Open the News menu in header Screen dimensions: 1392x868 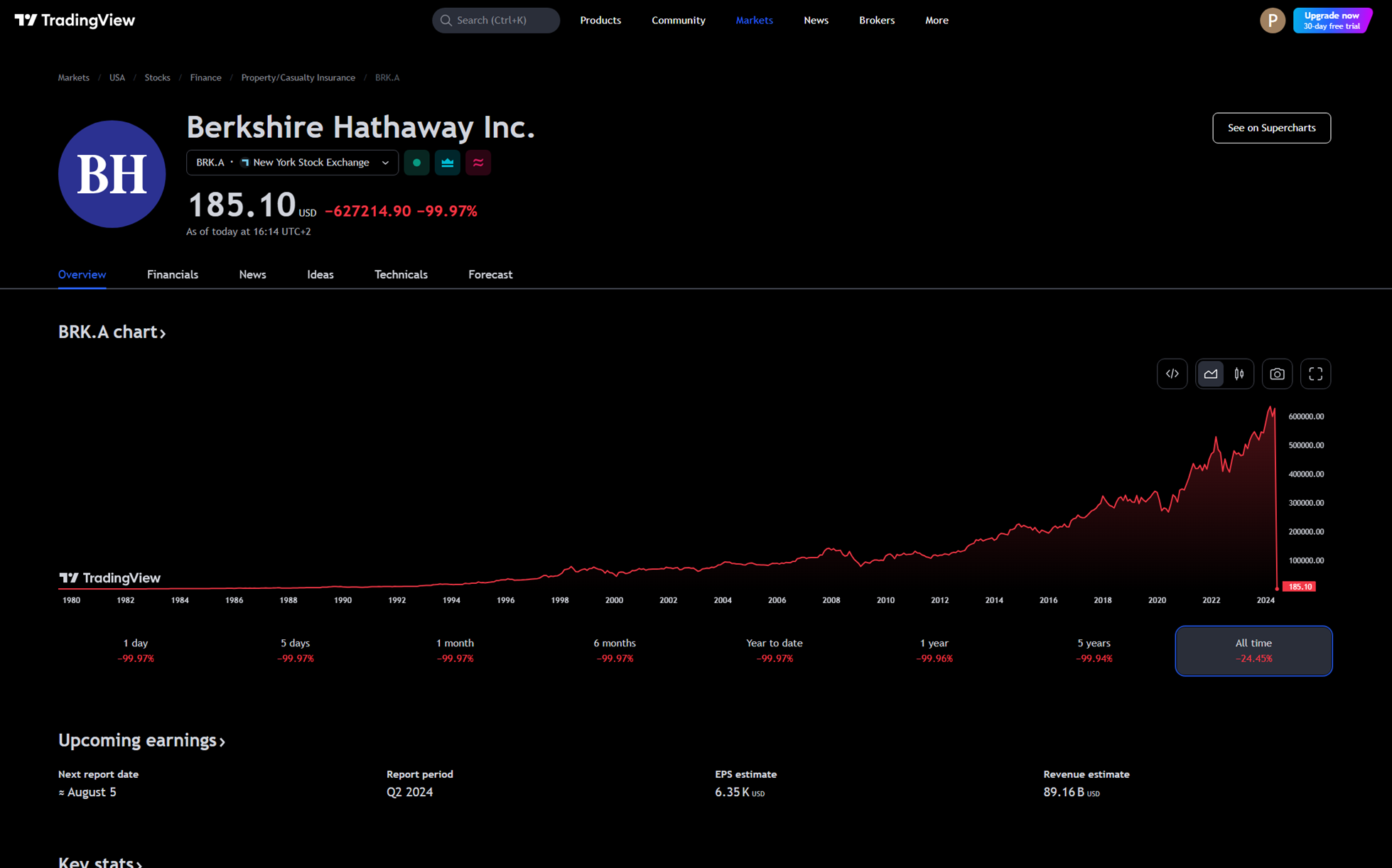816,20
